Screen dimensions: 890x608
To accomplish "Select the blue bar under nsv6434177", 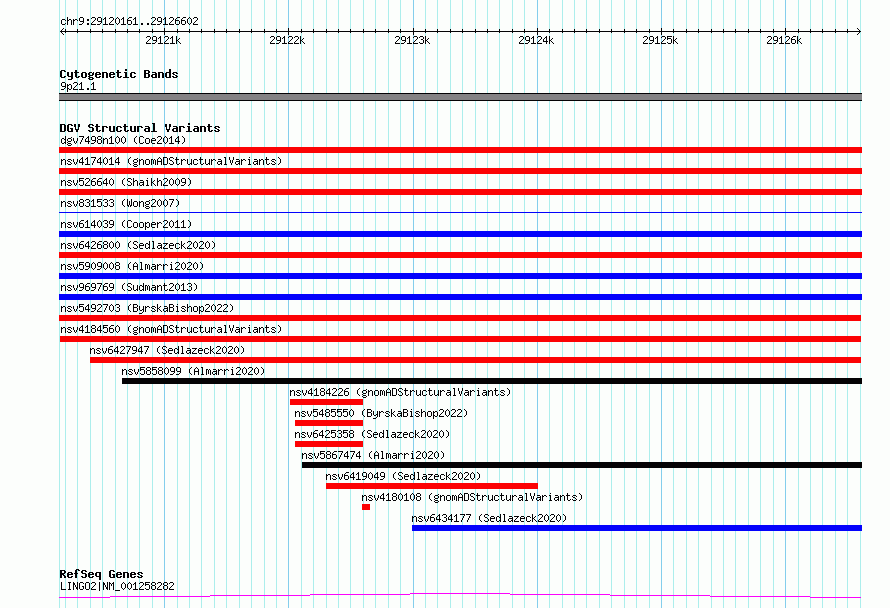I will coord(637,528).
